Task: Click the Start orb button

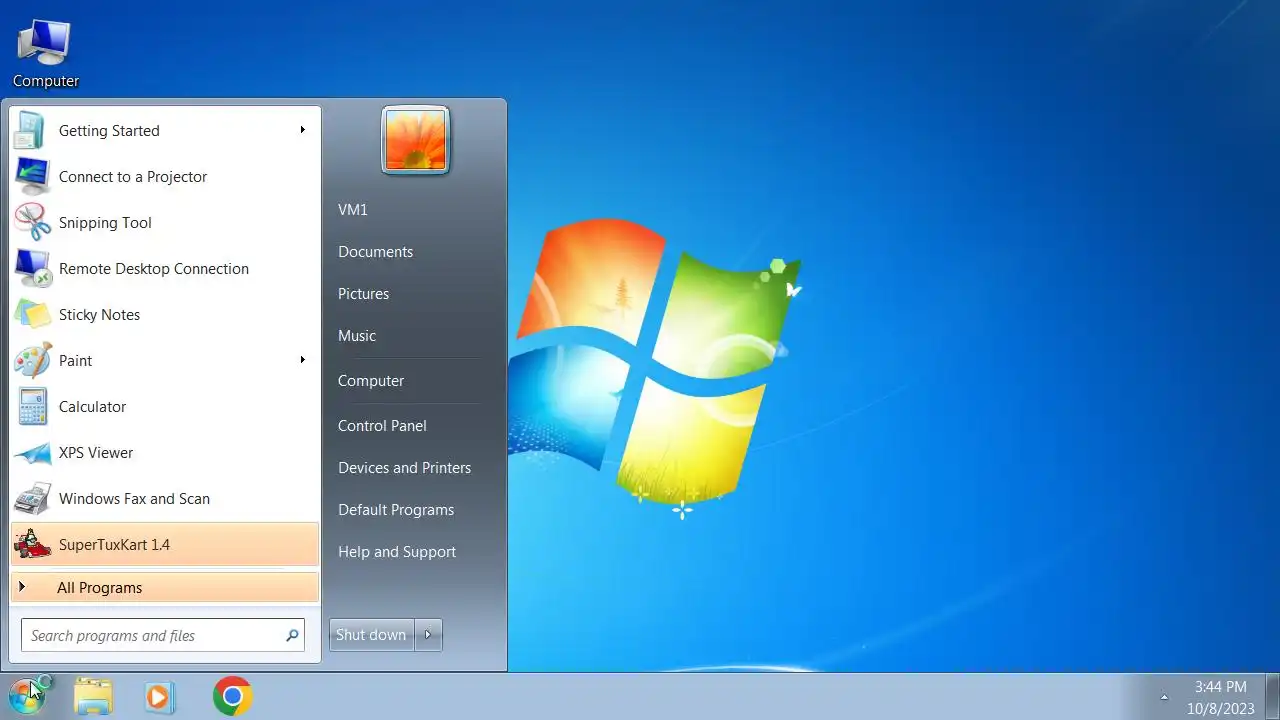Action: tap(27, 696)
